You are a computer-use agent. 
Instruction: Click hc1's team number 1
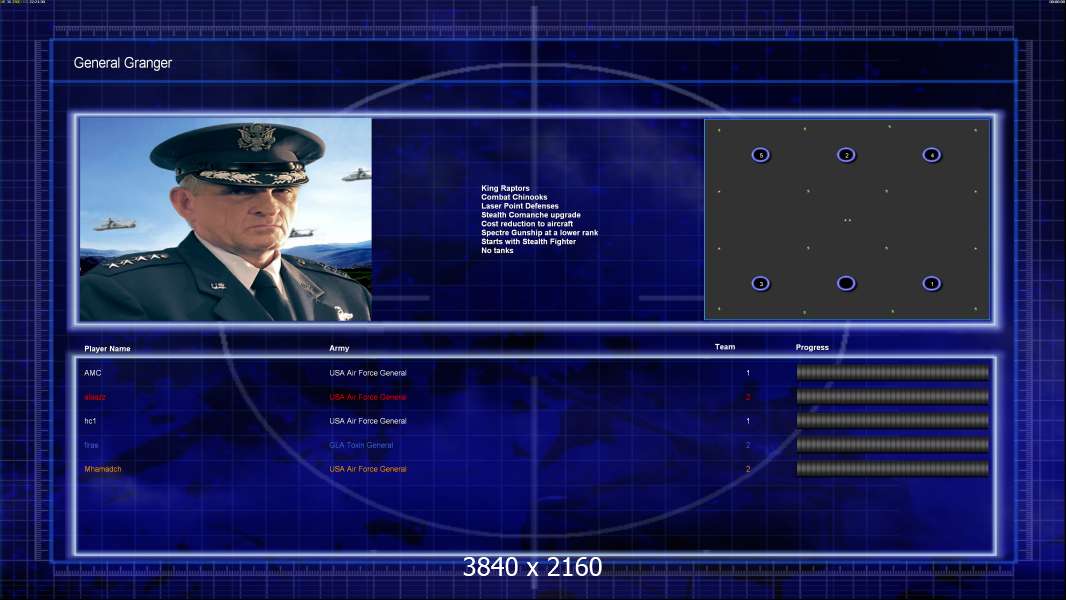point(748,421)
